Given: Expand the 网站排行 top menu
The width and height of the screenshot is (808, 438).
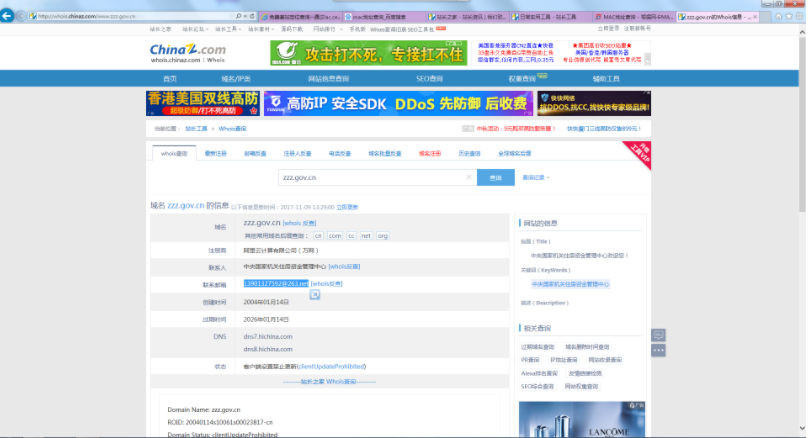Looking at the screenshot, I should click(x=326, y=29).
